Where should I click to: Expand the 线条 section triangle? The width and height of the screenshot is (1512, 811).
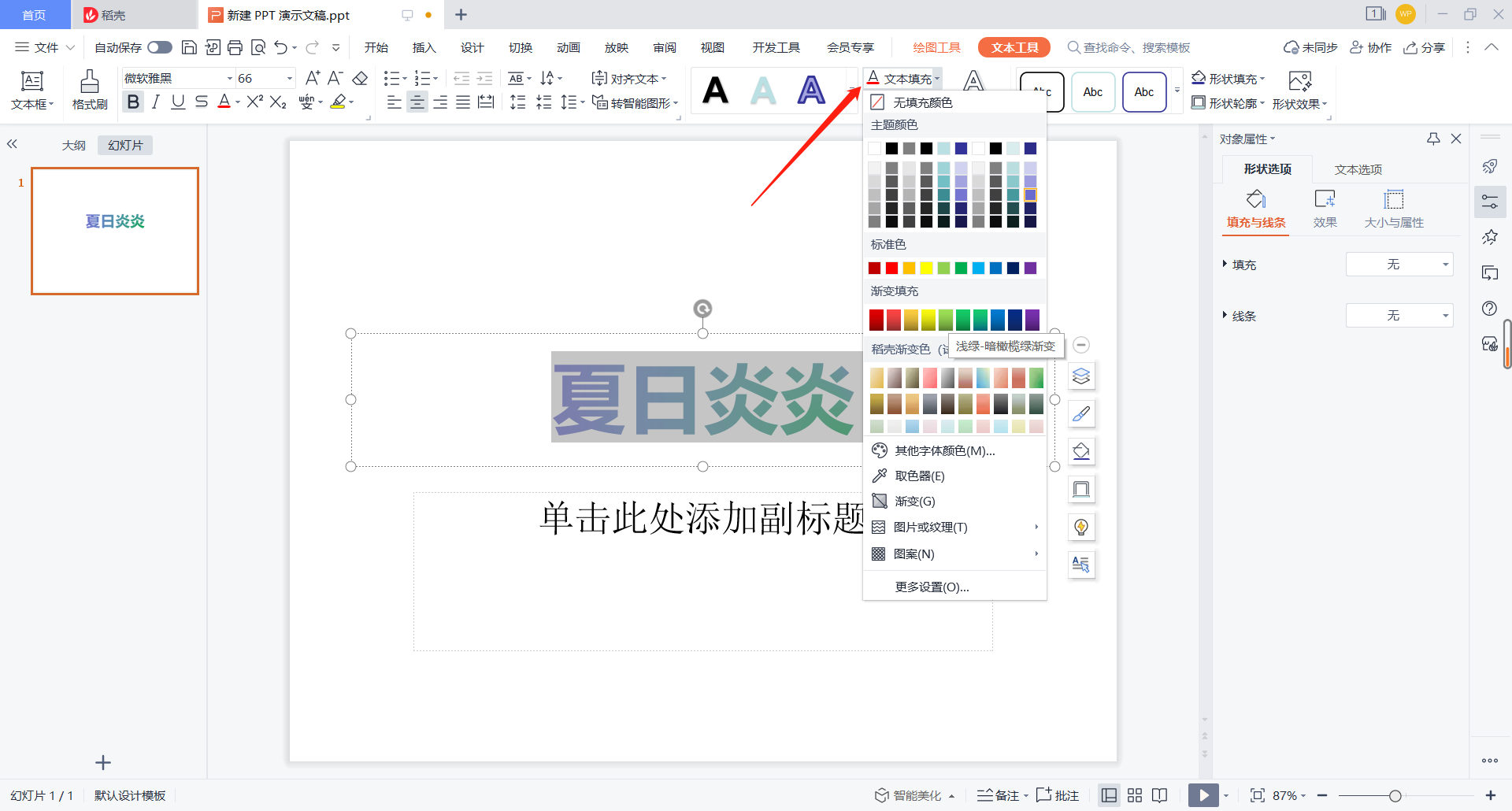1225,315
